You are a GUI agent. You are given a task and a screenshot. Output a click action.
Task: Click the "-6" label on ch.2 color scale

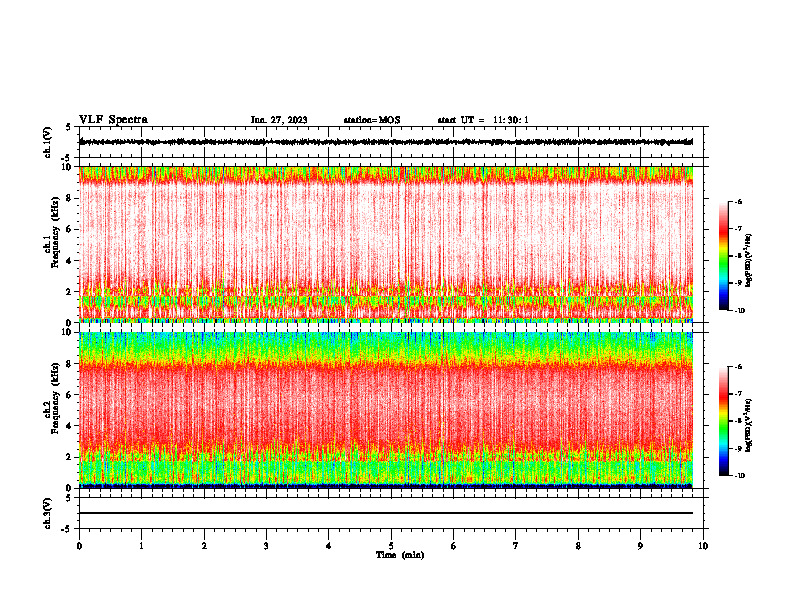coord(738,367)
